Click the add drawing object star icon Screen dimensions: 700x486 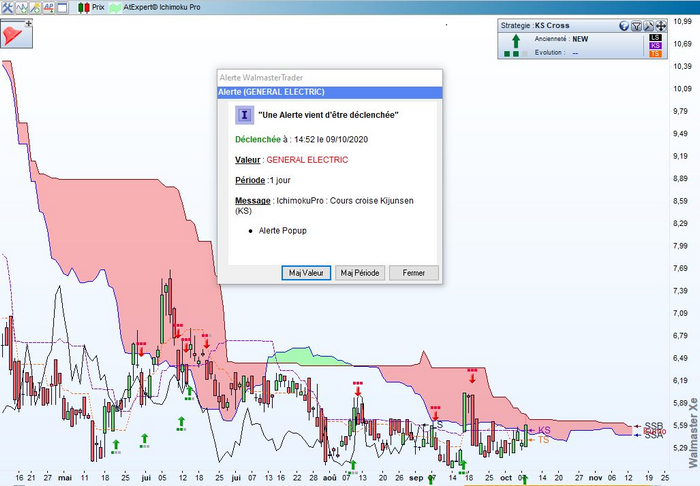[x=35, y=7]
